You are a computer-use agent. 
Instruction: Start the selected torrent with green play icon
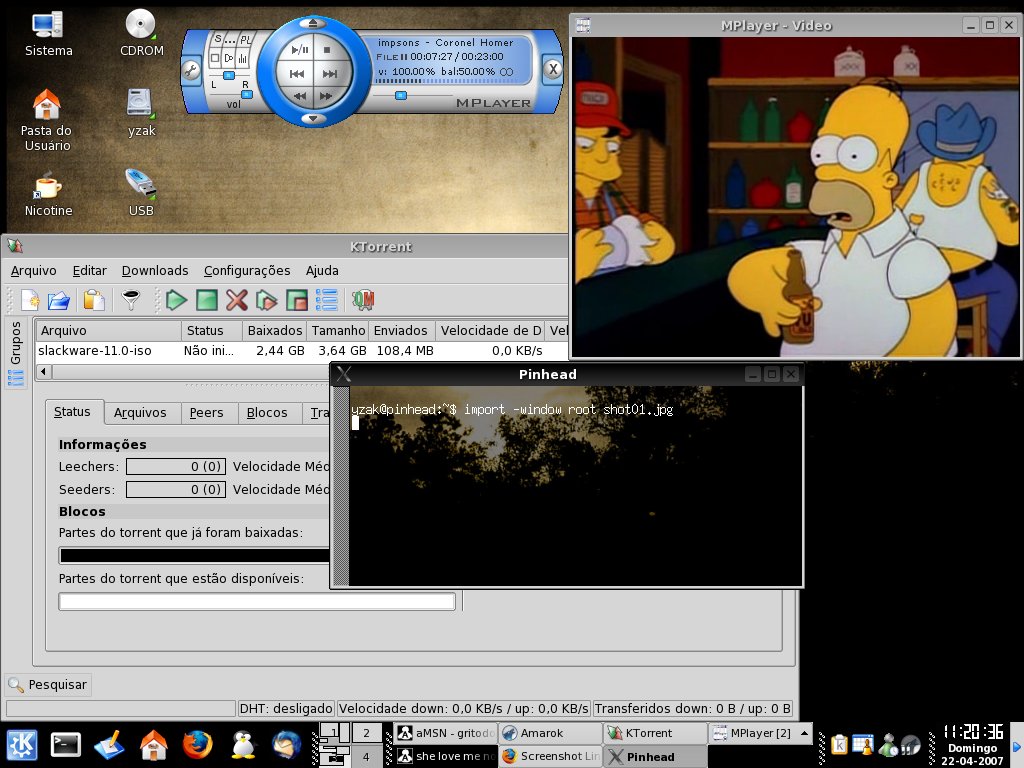click(176, 300)
